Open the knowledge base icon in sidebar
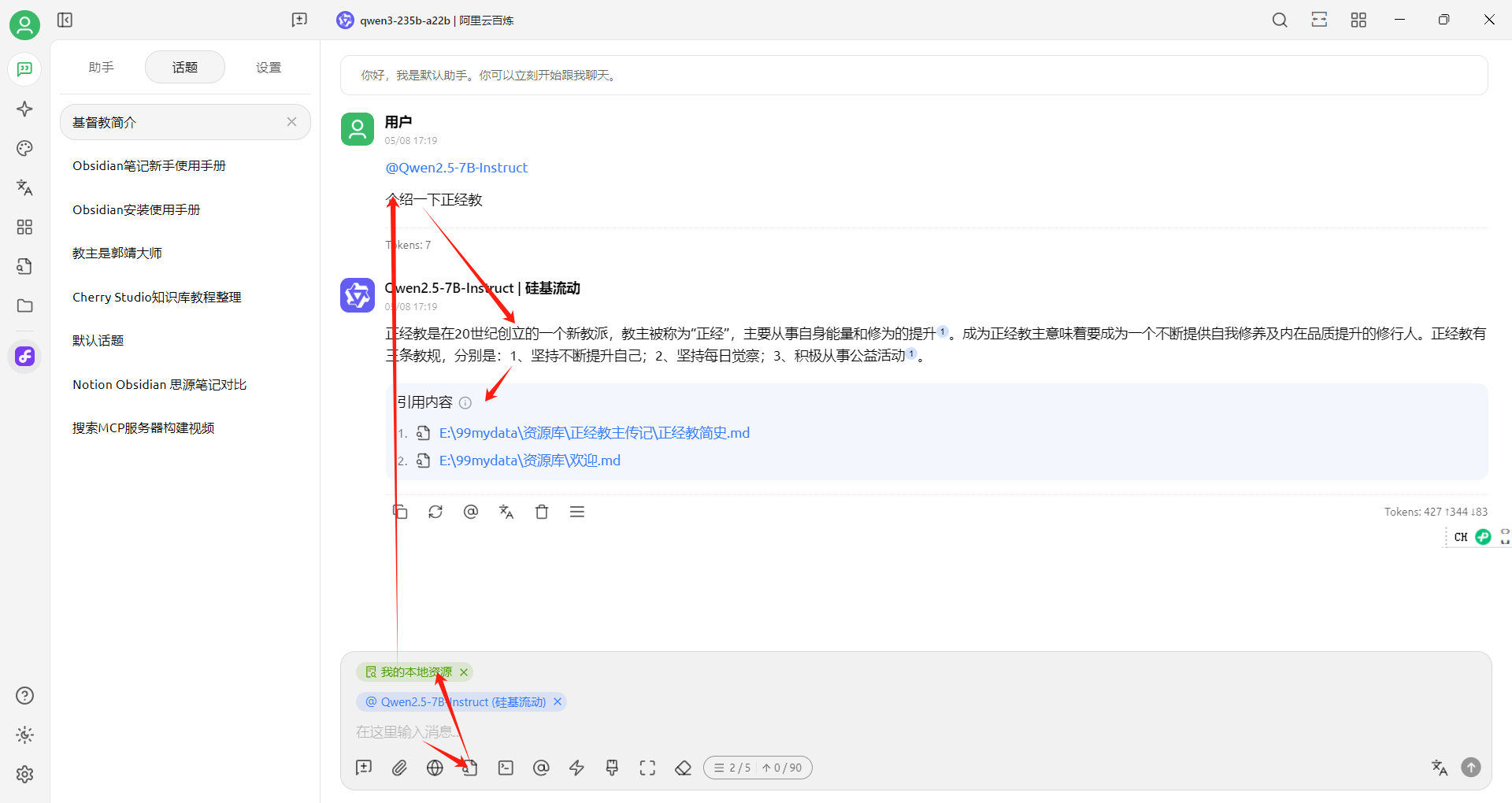The height and width of the screenshot is (803, 1512). click(24, 266)
